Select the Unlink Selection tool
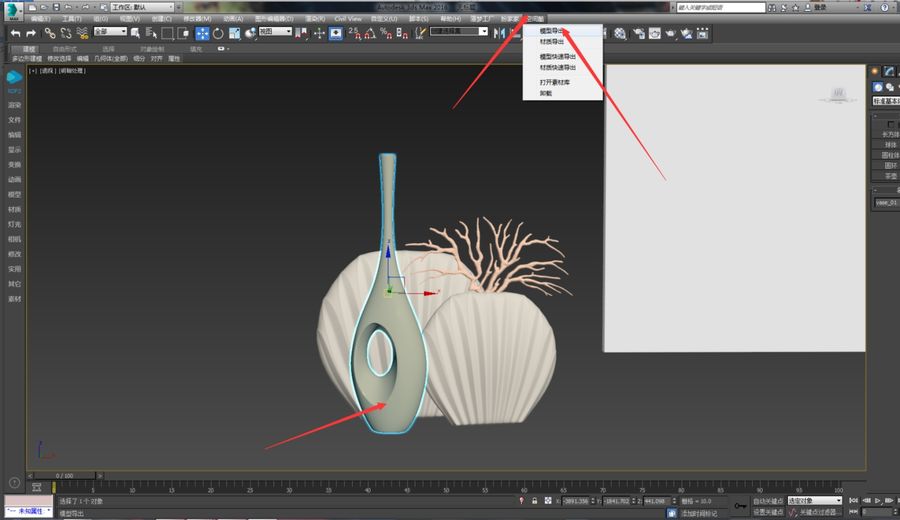This screenshot has height=520, width=900. tap(66, 33)
